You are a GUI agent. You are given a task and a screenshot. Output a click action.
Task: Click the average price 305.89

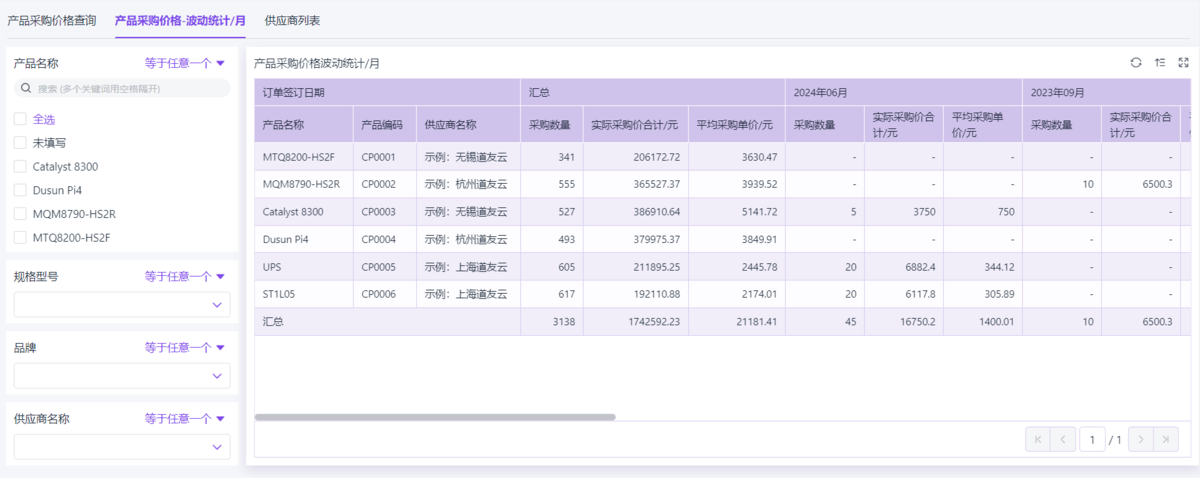click(998, 294)
